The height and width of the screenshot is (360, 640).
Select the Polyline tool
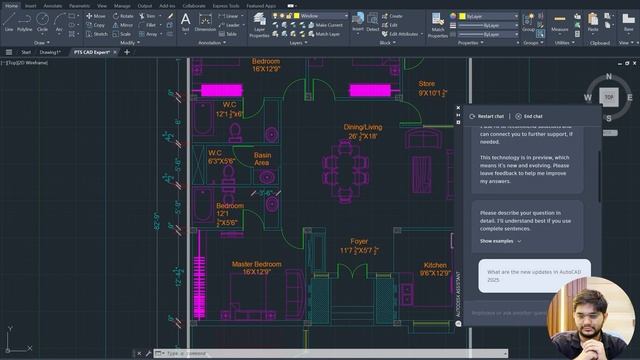coord(24,22)
